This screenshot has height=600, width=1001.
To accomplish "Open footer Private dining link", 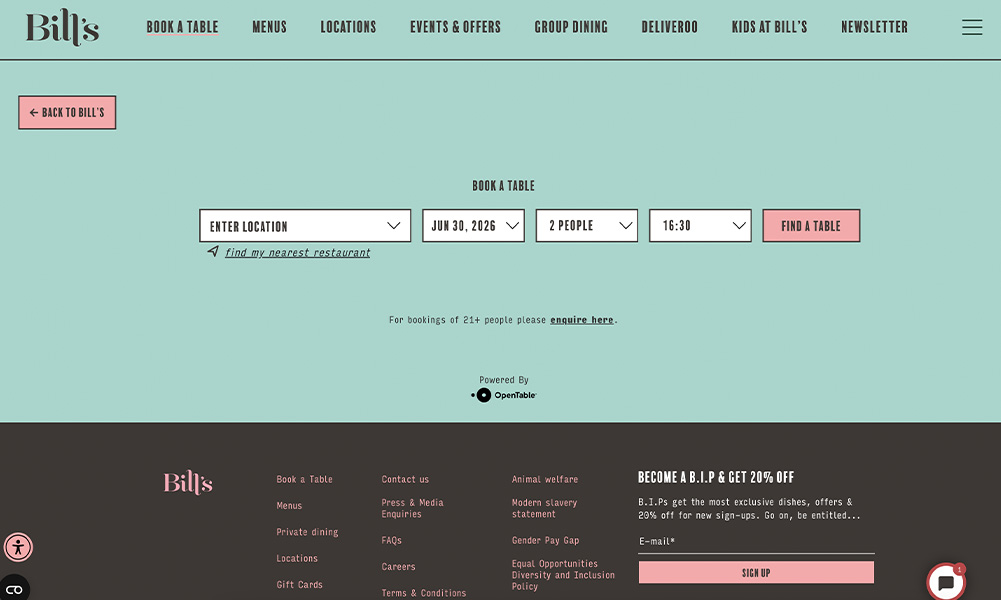I will point(307,532).
